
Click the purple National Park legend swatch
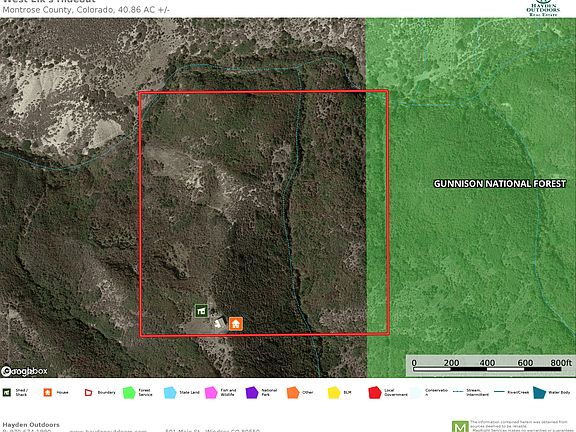252,392
